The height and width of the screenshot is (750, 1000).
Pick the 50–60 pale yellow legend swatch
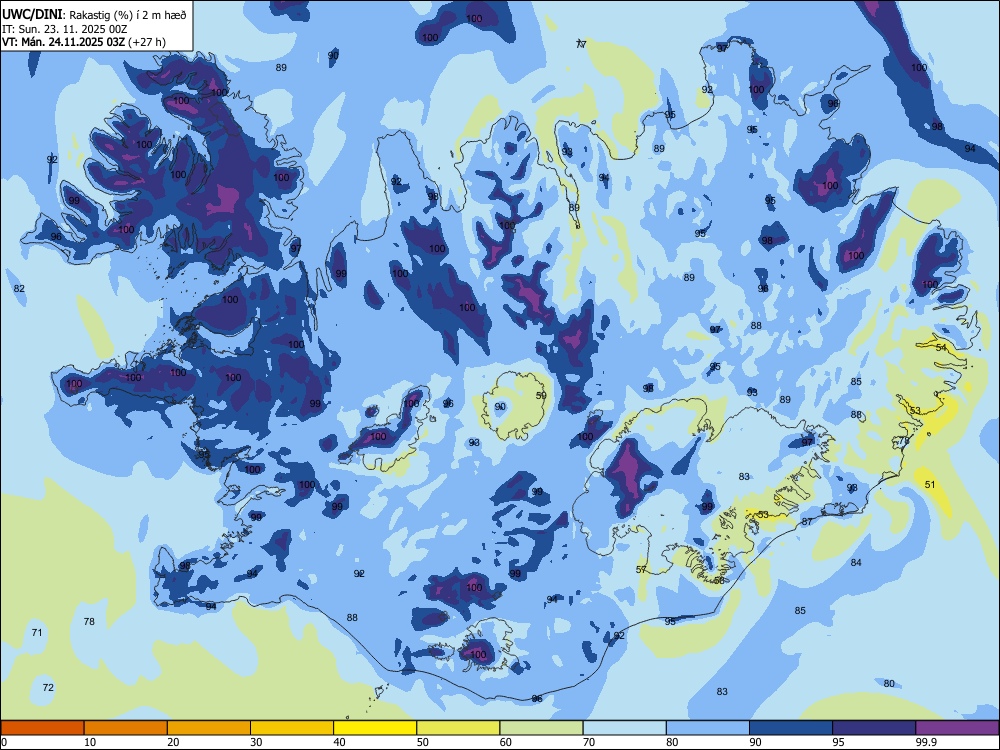(x=459, y=728)
